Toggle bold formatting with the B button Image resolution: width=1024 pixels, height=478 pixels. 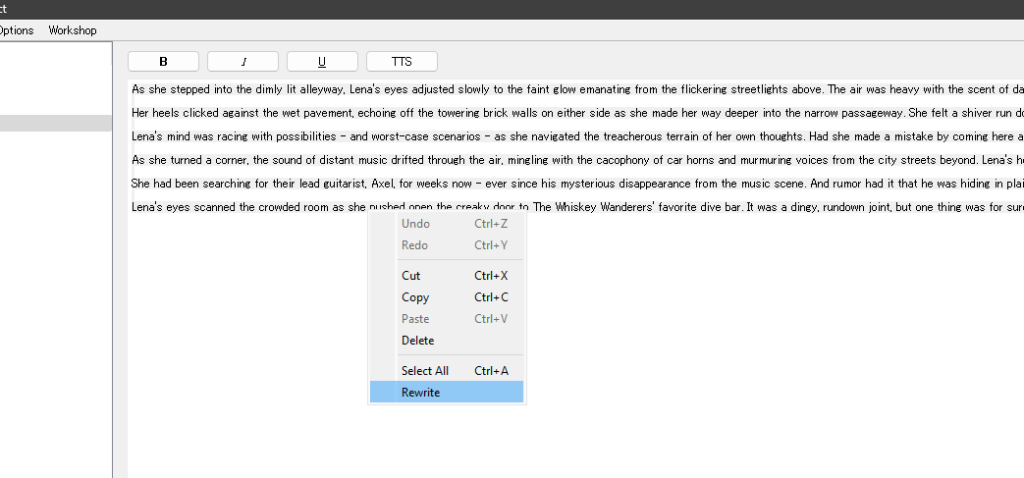163,61
